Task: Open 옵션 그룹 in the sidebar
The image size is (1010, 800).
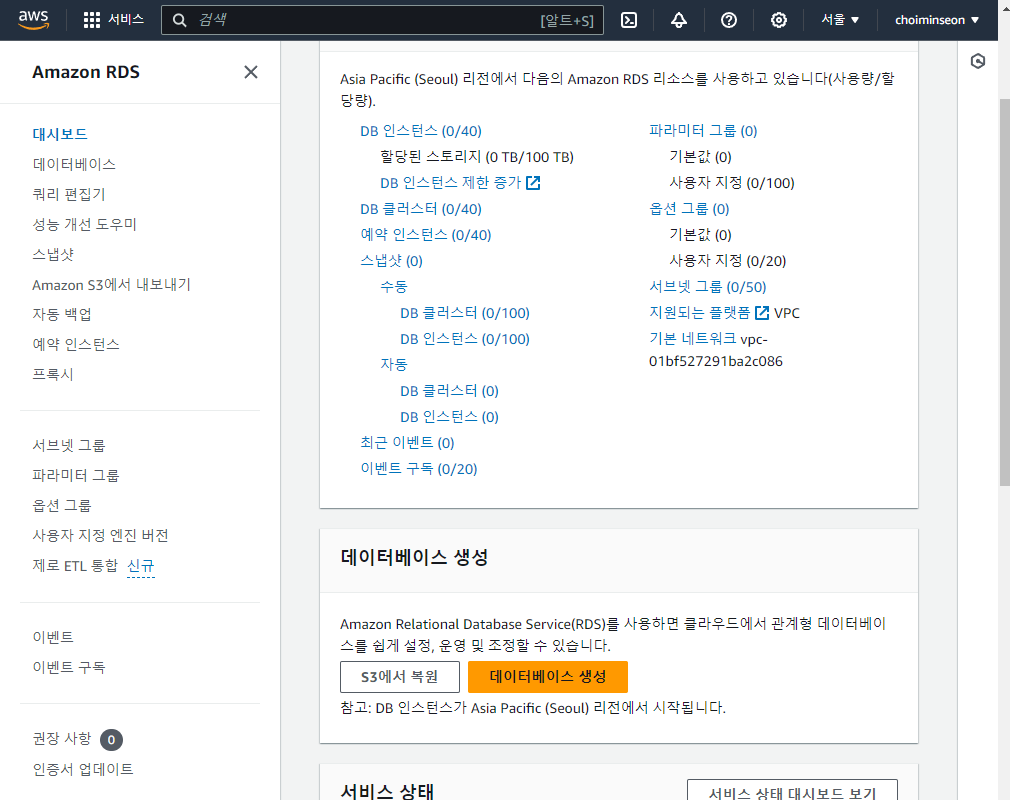Action: (62, 506)
